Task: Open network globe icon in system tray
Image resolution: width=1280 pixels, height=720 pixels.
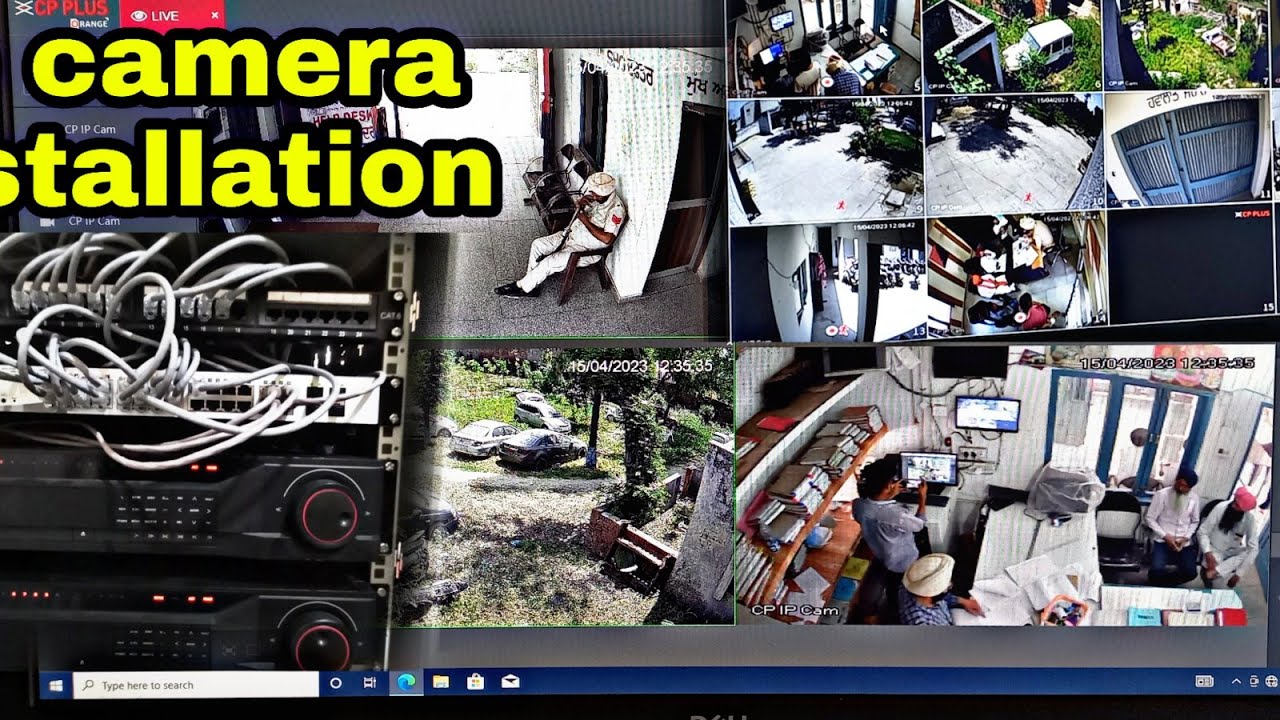Action: (1271, 682)
